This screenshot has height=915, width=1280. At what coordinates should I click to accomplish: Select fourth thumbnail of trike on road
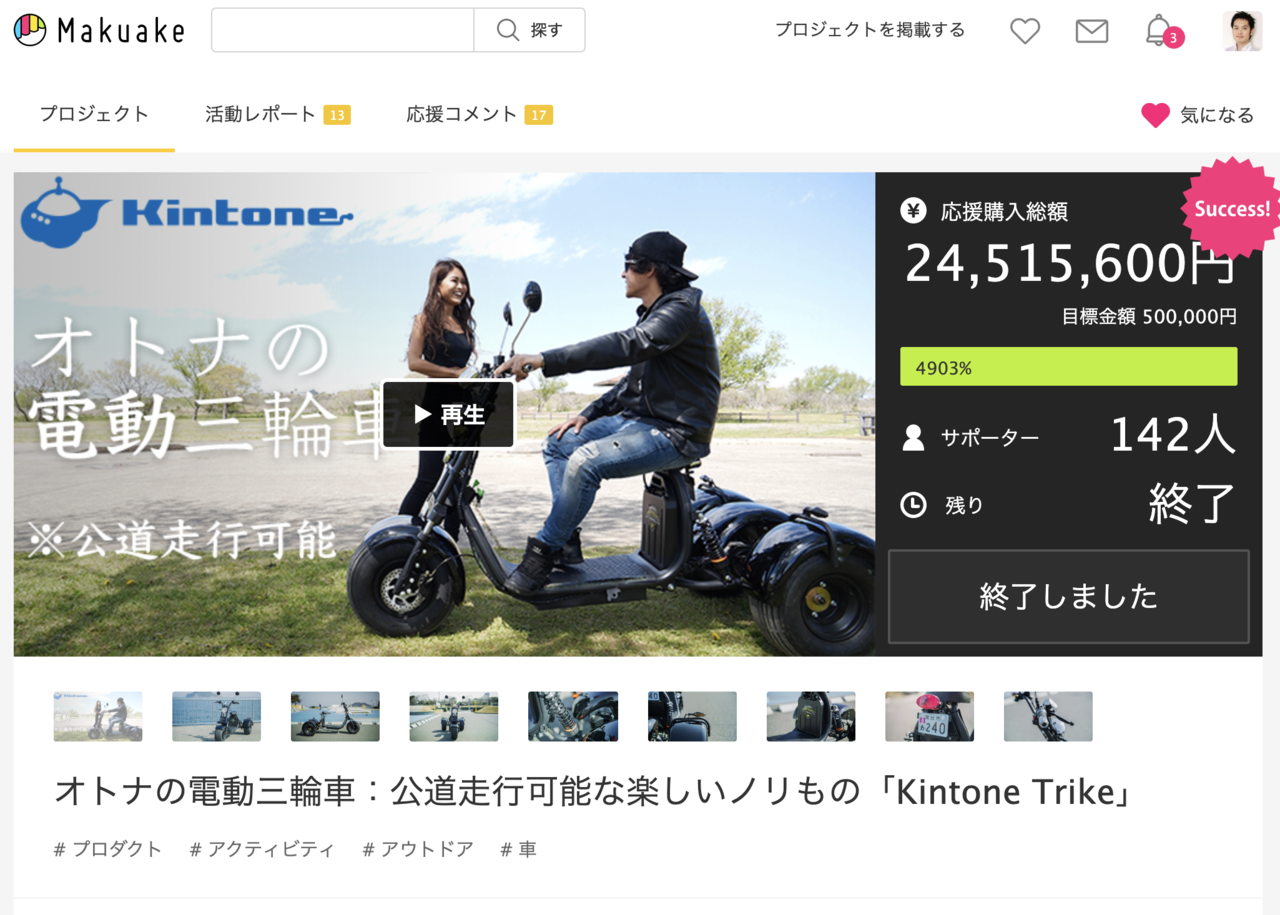pos(454,716)
